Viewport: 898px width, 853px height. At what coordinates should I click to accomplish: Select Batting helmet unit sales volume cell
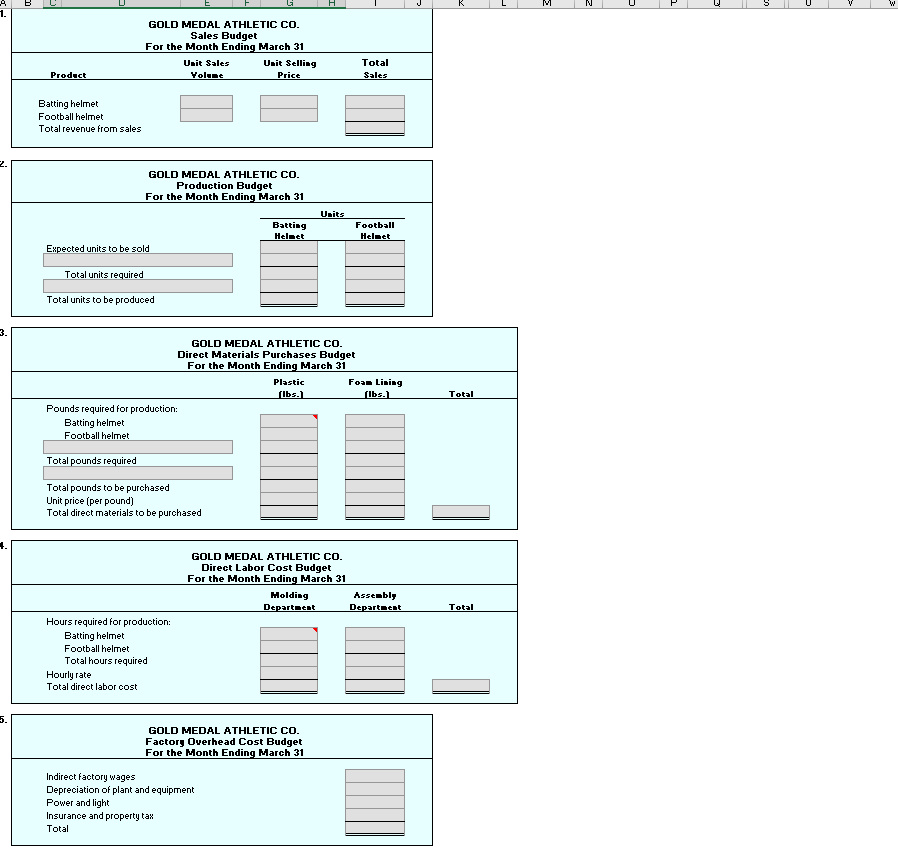pyautogui.click(x=206, y=102)
